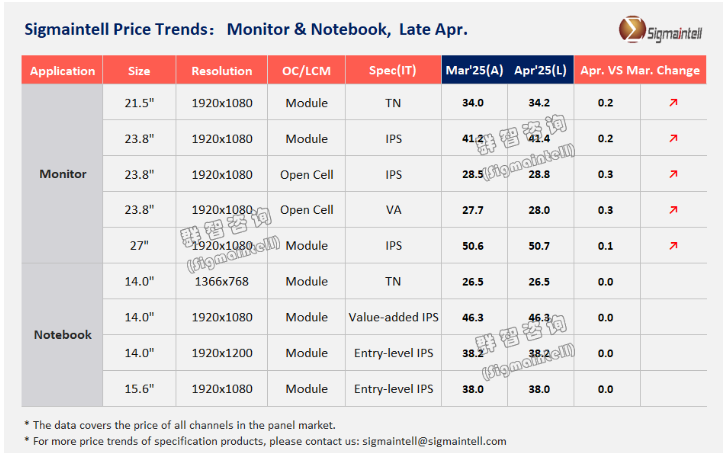This screenshot has width=723, height=453.
Task: Click the 50.7 April price
Action: pos(539,246)
